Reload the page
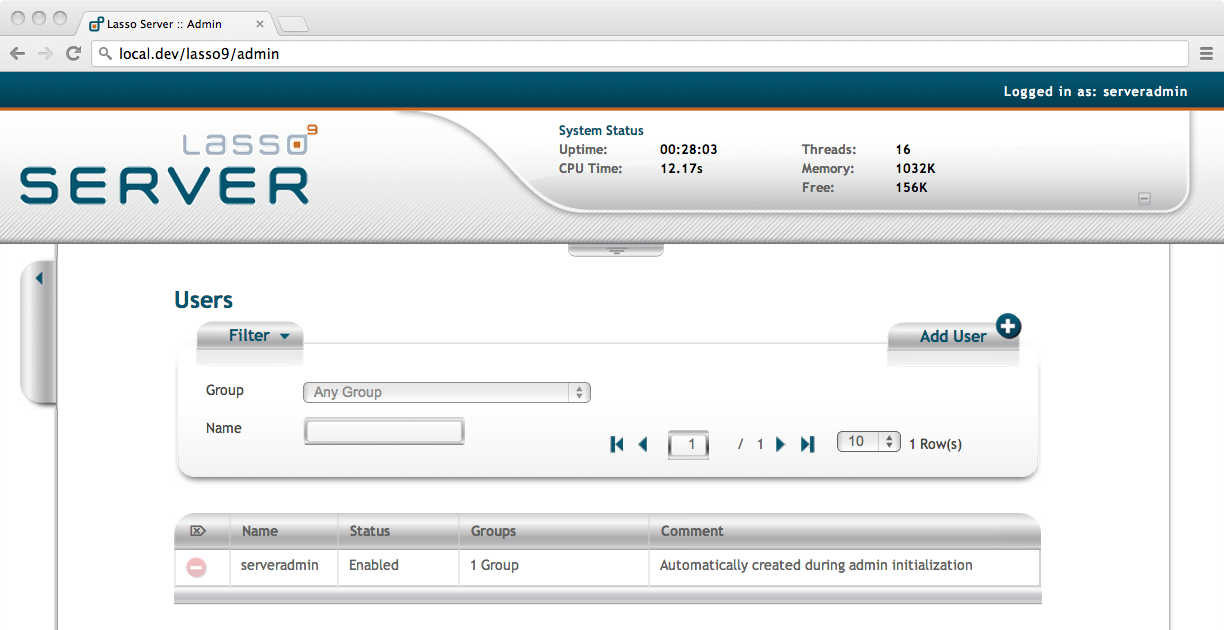The width and height of the screenshot is (1224, 630). [73, 54]
